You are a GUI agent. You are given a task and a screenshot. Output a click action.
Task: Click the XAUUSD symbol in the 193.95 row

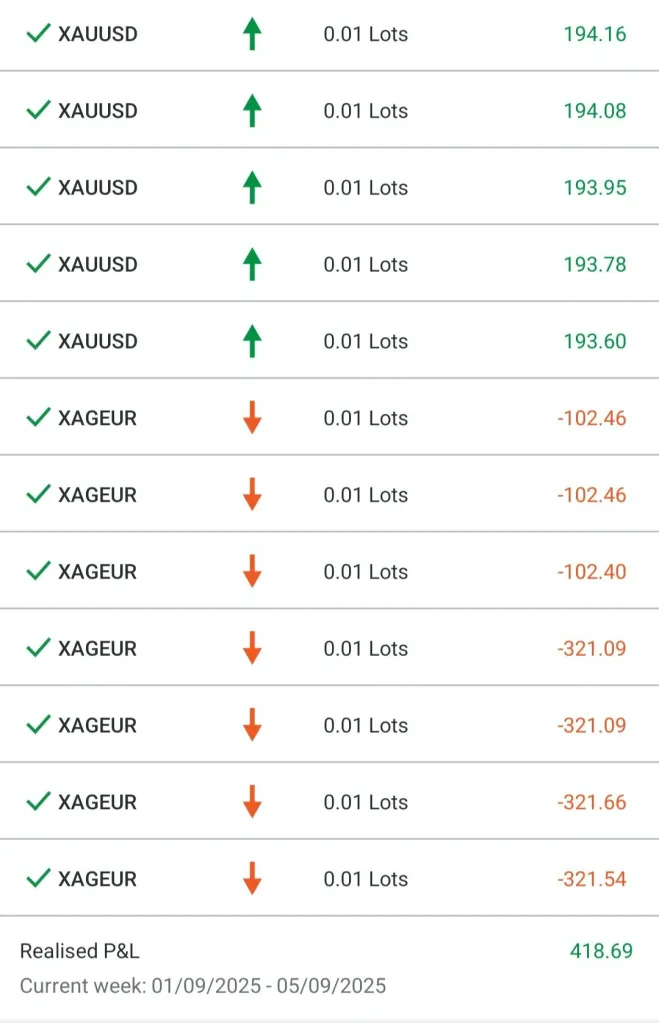click(x=98, y=188)
